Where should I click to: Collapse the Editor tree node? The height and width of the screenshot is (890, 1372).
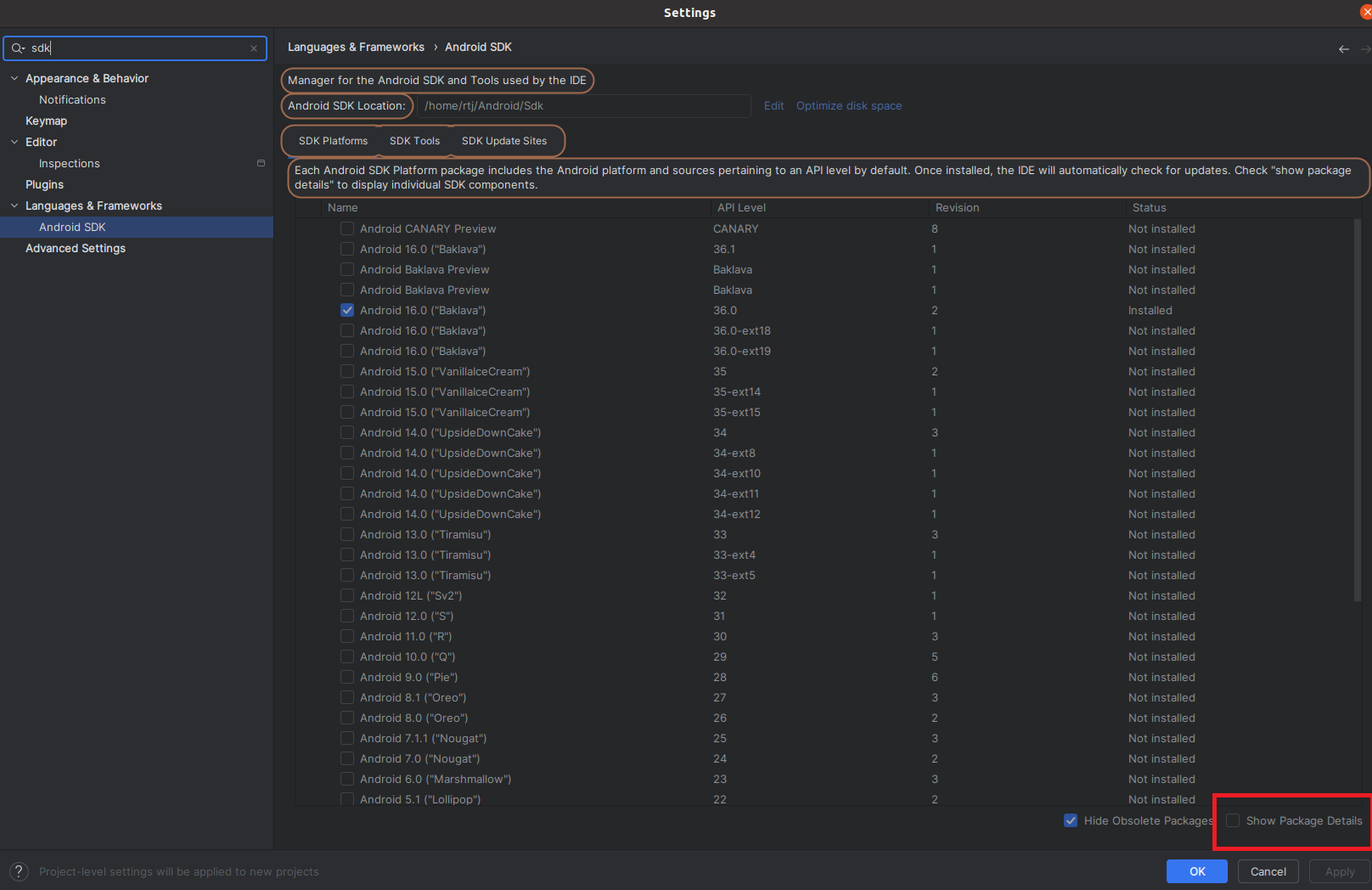coord(14,142)
